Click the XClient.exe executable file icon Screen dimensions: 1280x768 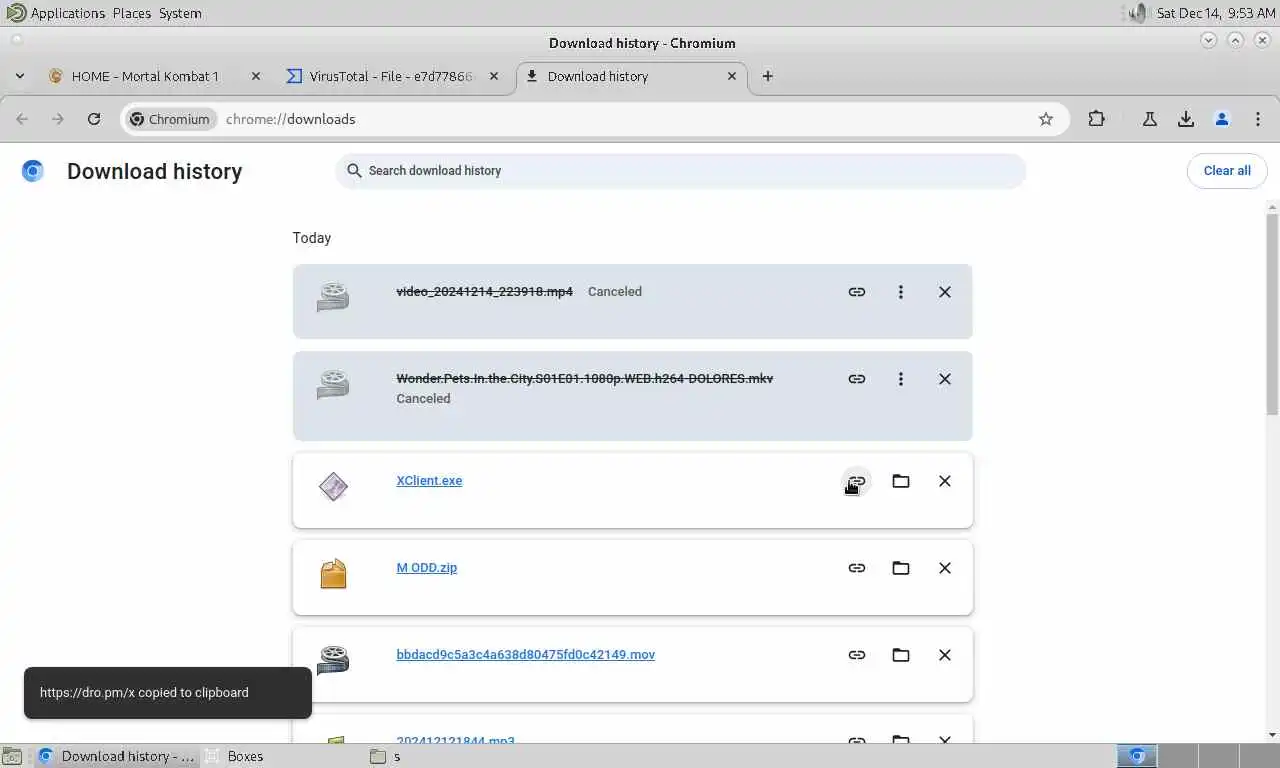[333, 486]
